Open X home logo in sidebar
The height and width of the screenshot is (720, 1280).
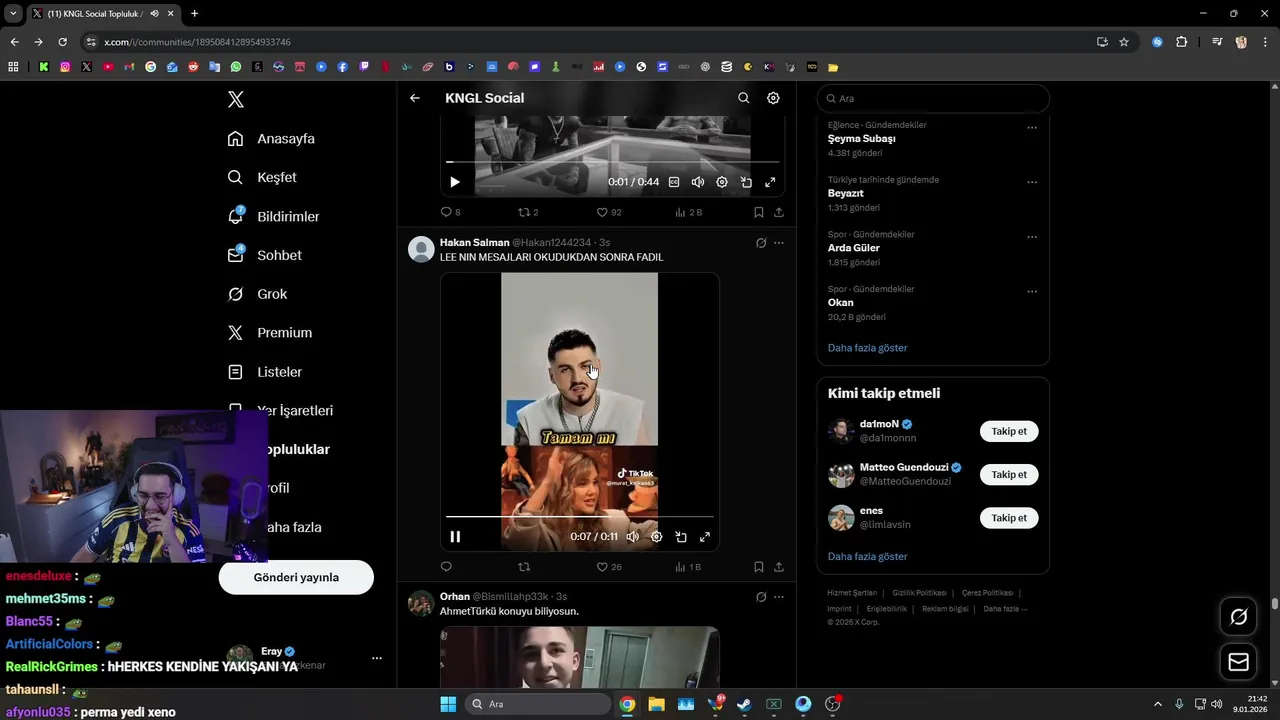coord(236,99)
